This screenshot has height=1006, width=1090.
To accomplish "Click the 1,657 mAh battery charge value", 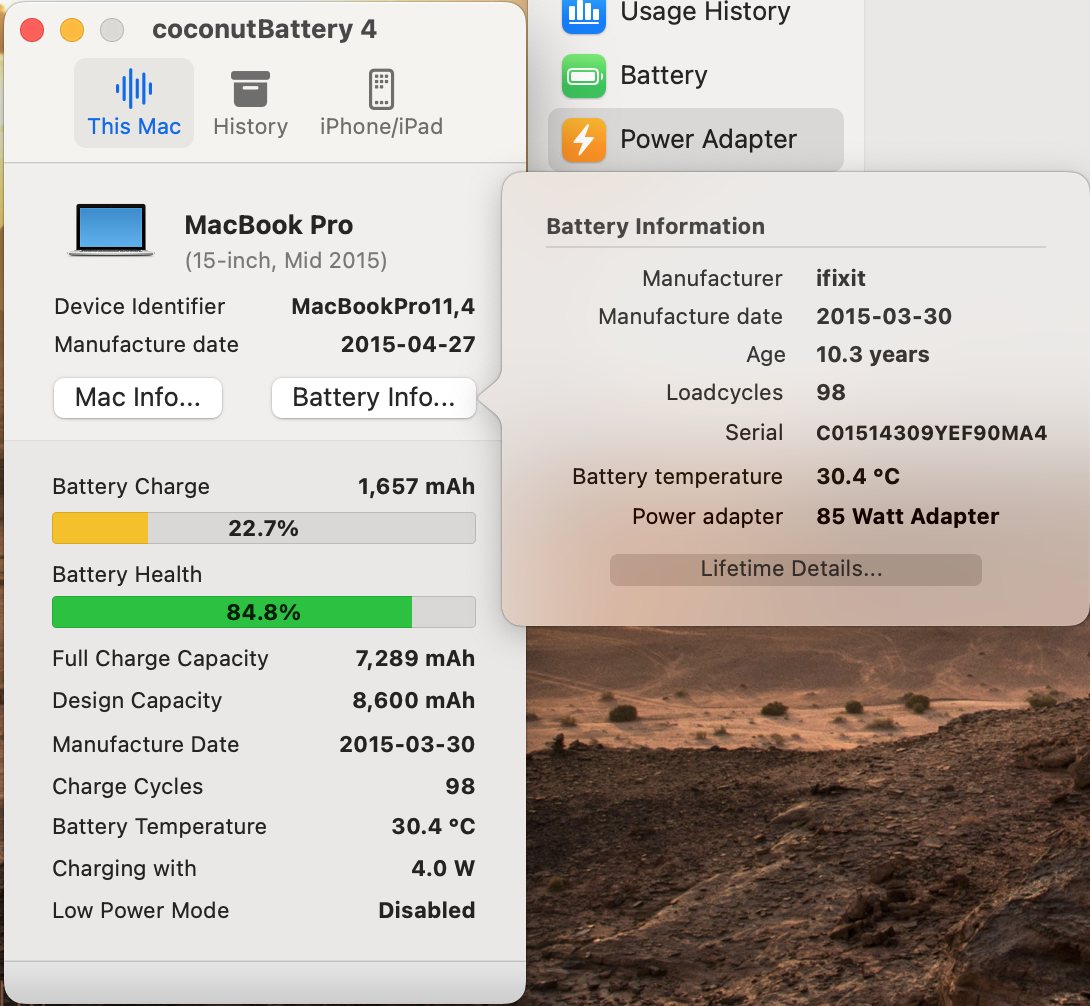I will click(x=416, y=487).
